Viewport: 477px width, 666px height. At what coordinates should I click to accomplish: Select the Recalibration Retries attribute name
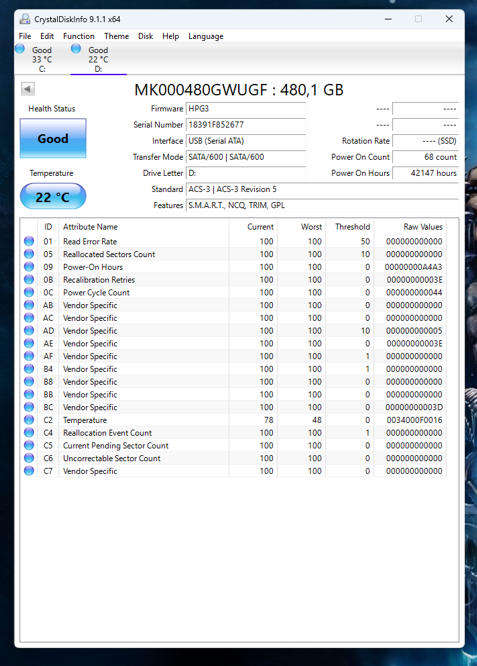(99, 279)
